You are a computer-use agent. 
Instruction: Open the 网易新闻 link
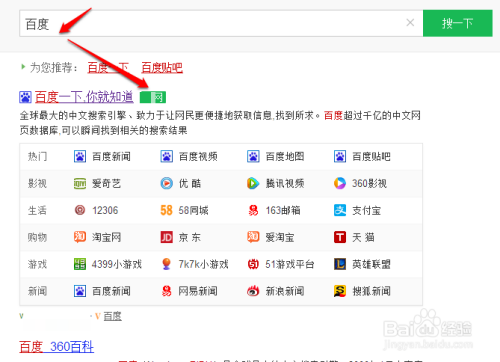click(198, 291)
